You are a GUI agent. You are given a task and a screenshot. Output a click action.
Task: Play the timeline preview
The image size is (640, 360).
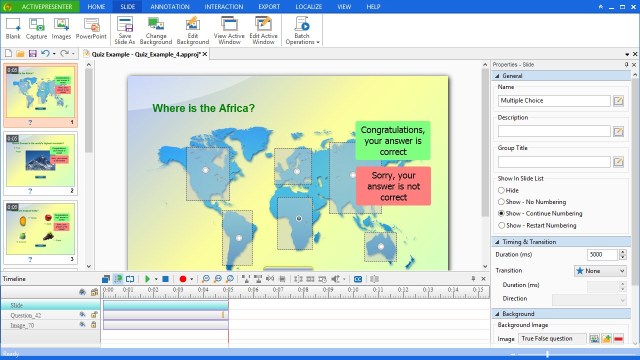147,279
